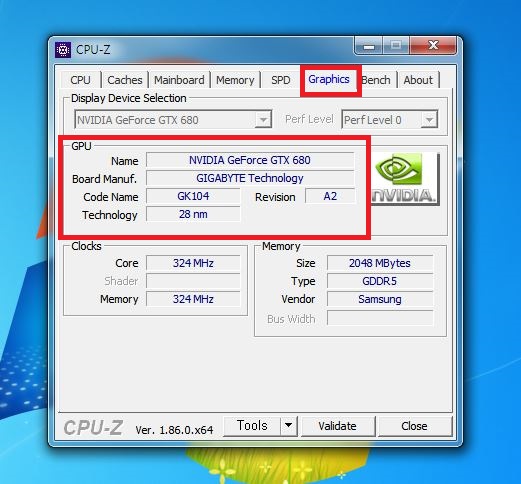This screenshot has height=484, width=521.
Task: Go to the Mainboard tab
Action: pyautogui.click(x=179, y=80)
